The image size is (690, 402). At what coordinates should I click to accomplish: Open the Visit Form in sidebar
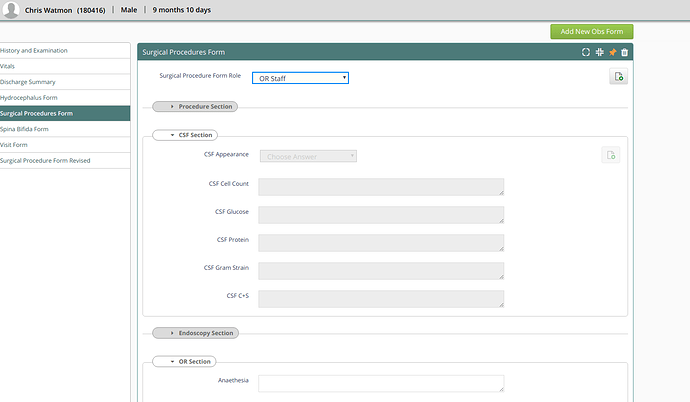[64, 145]
